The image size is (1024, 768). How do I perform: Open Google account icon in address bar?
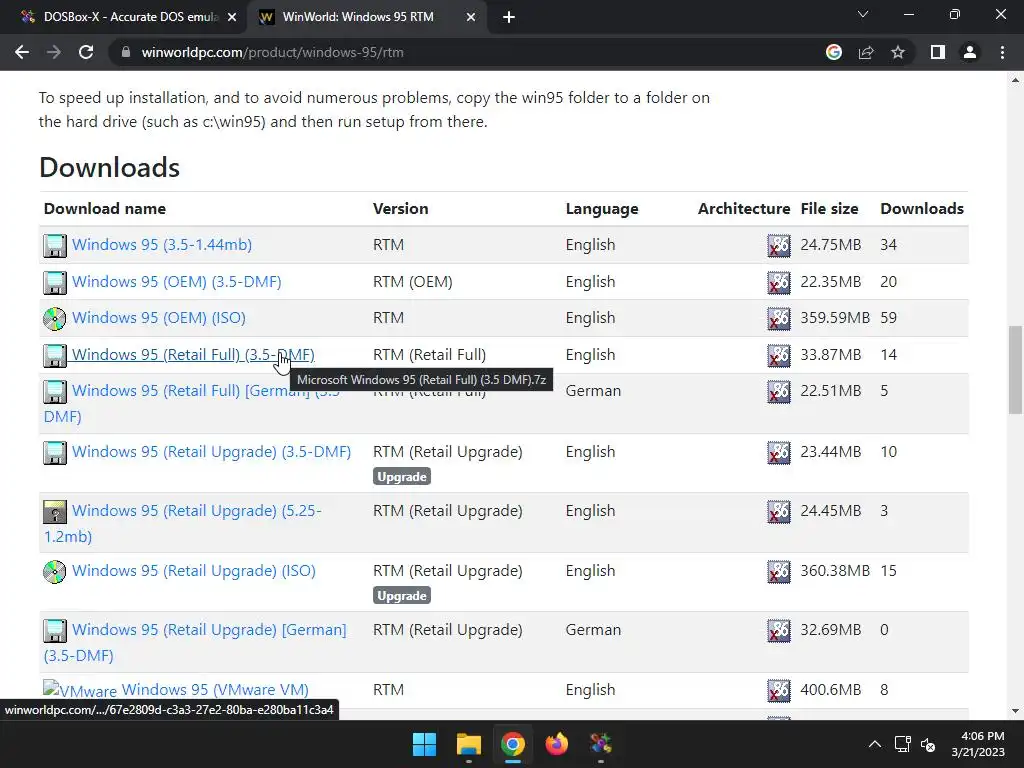(833, 52)
